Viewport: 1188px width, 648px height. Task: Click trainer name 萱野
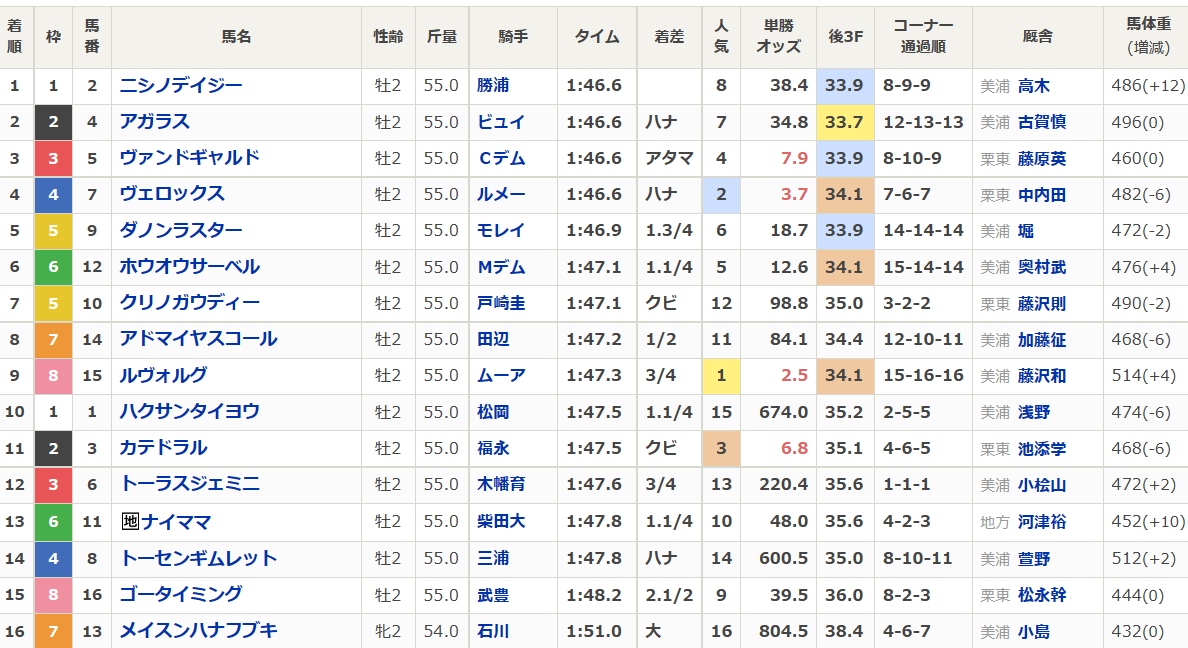tap(1034, 559)
